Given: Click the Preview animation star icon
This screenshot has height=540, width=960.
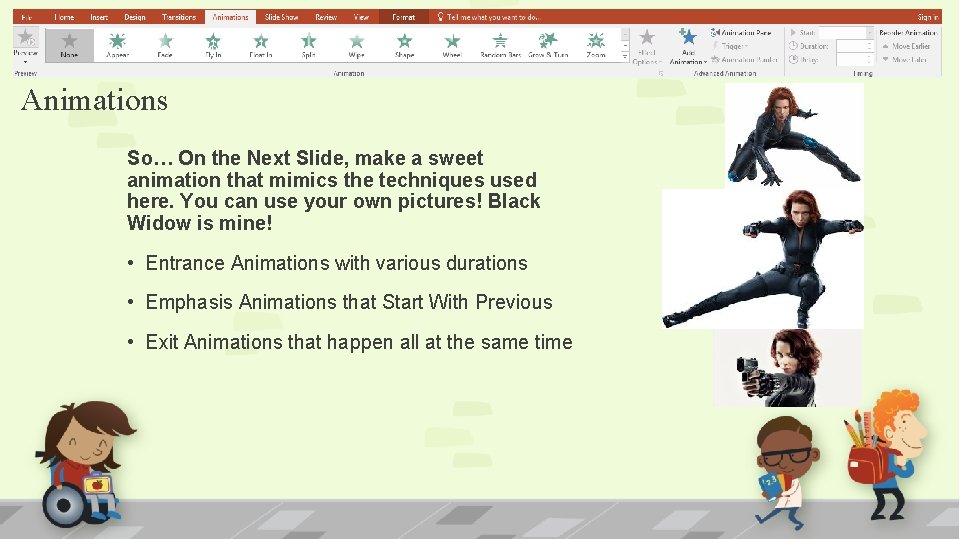Looking at the screenshot, I should pyautogui.click(x=26, y=38).
